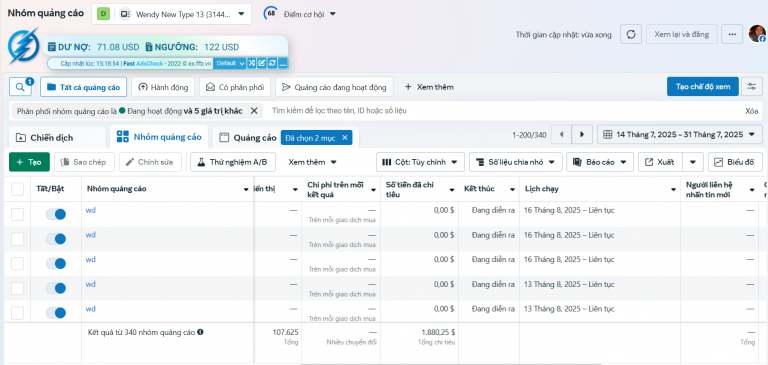
Task: Toggle off the first wd ad set
Action: [x=56, y=214]
